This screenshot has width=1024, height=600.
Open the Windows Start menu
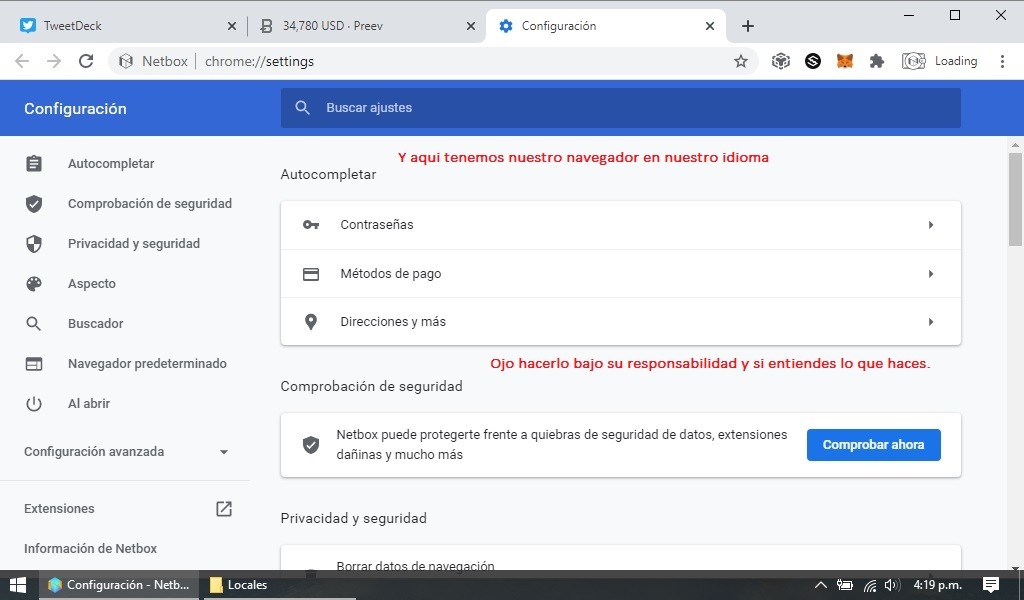pos(18,585)
